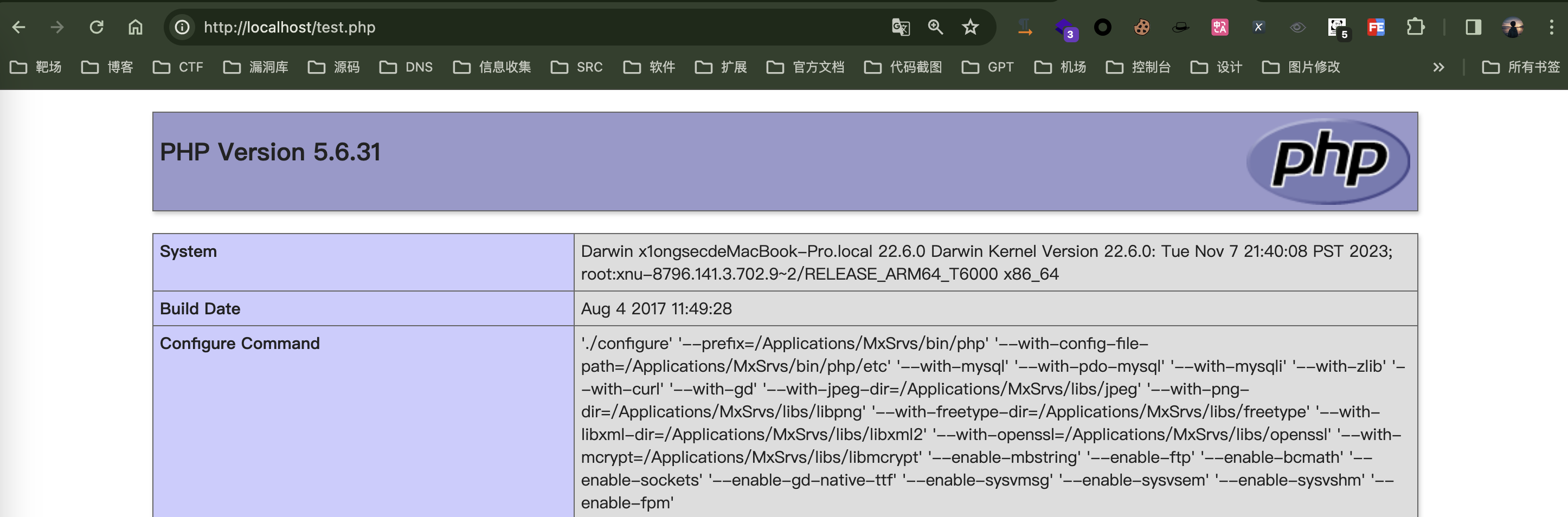Bookmark this page with the star

coord(971,28)
